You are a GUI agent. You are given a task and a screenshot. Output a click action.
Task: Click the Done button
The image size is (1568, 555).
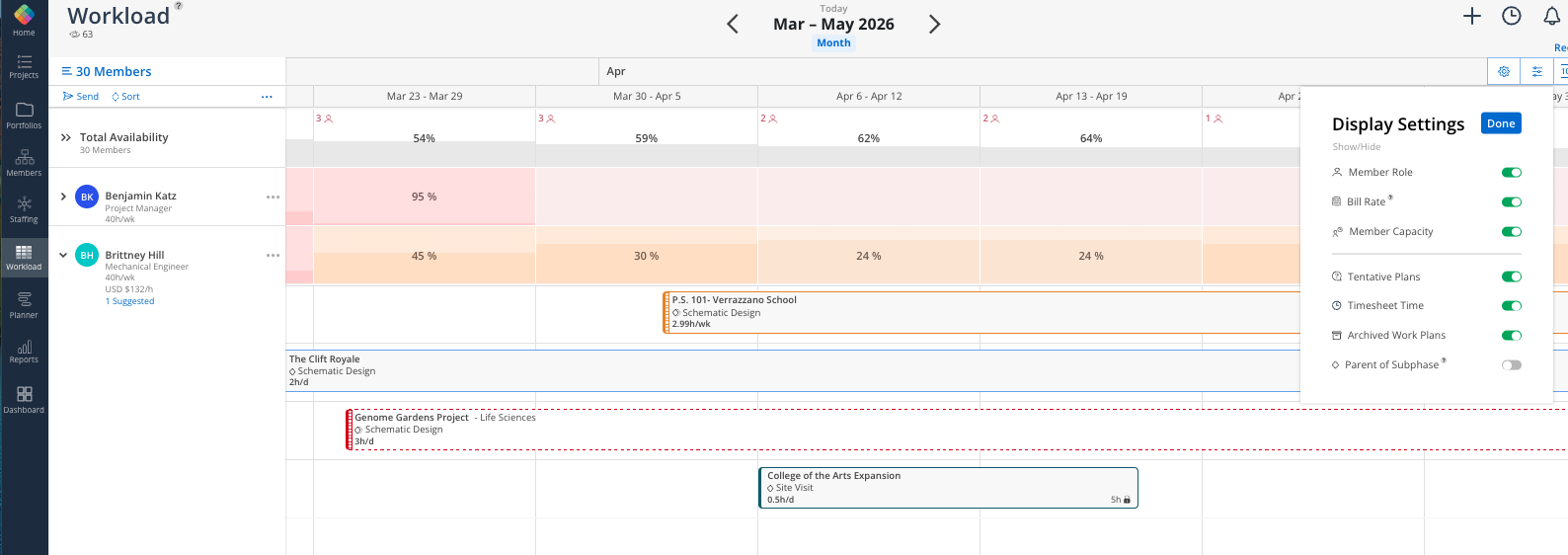[x=1500, y=123]
